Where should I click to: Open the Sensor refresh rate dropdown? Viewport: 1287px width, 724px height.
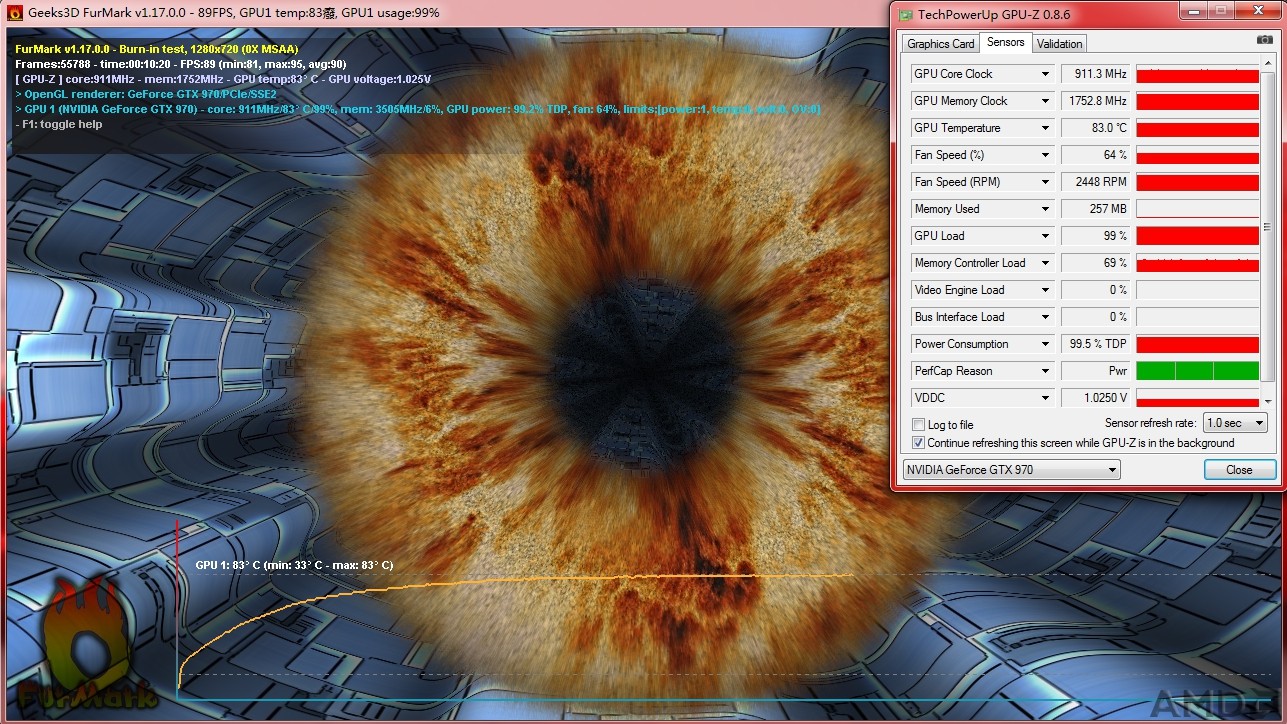[x=1235, y=423]
